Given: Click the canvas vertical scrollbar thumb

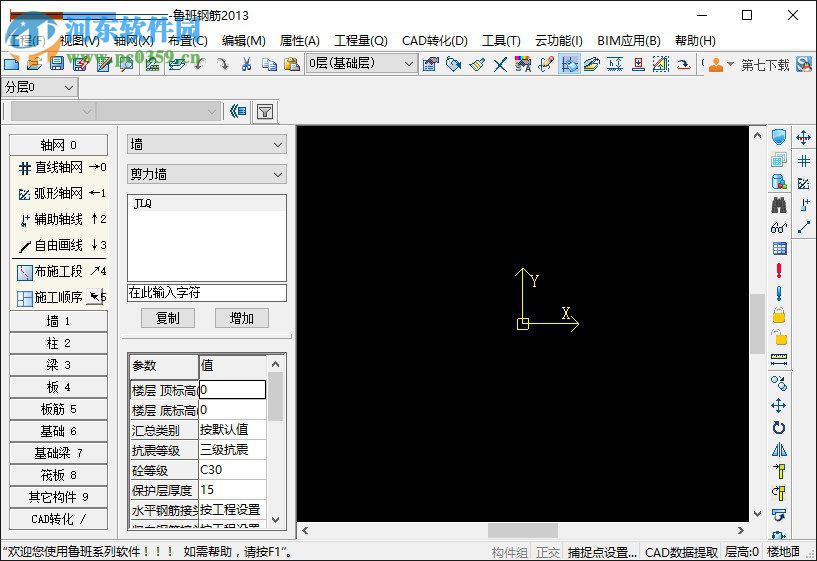Looking at the screenshot, I should point(758,324).
